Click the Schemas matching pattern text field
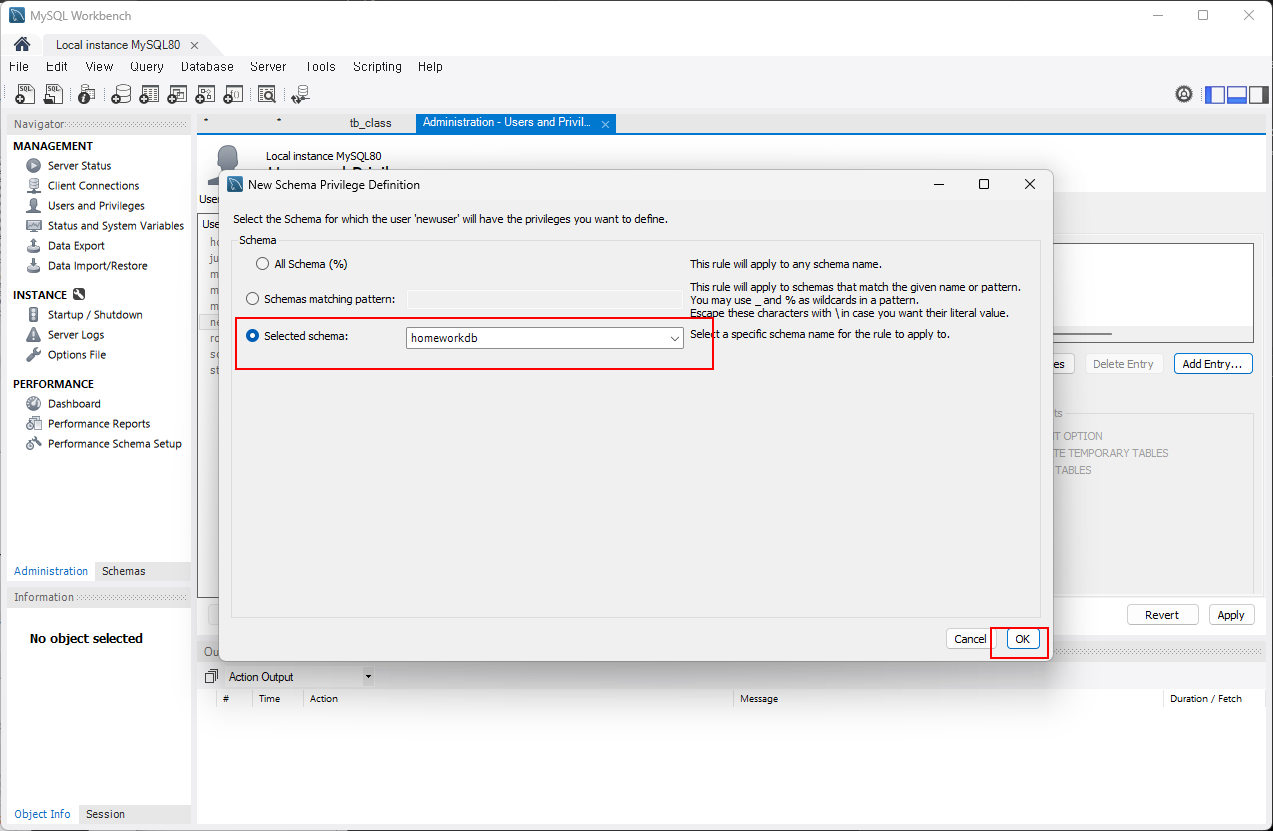Screen dimensions: 1273x831 pos(545,299)
